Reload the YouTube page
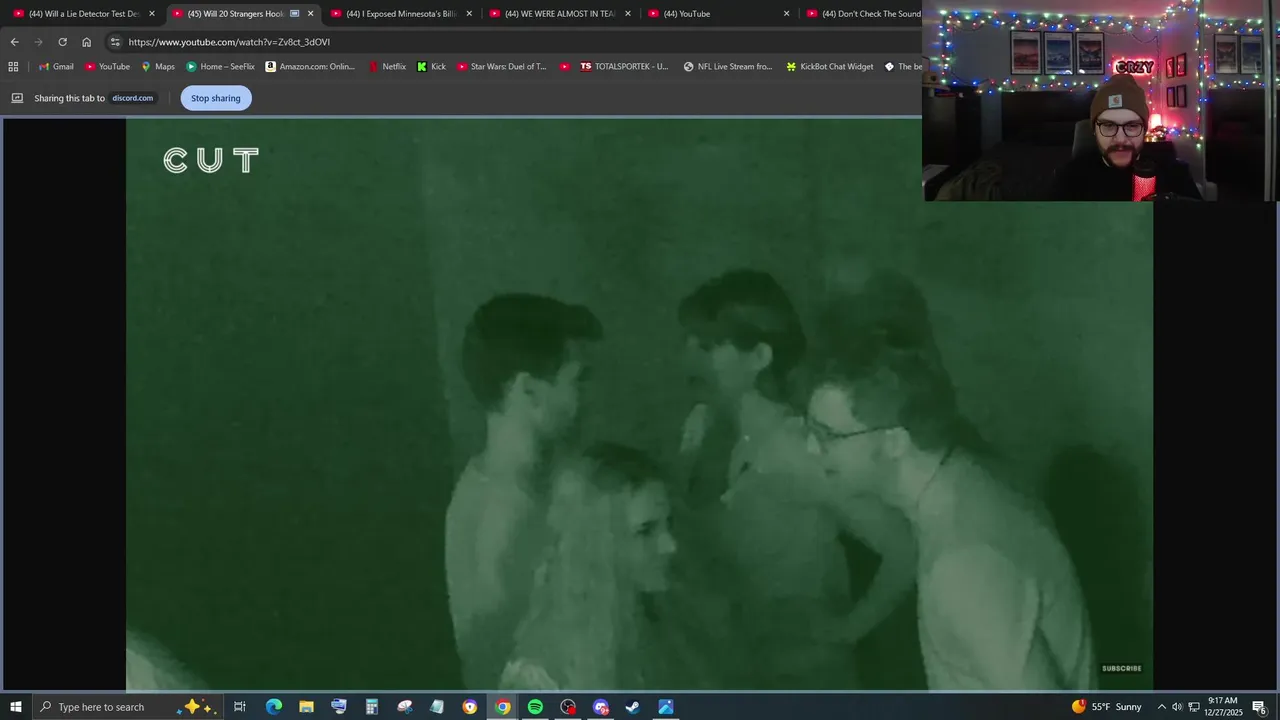Image resolution: width=1280 pixels, height=720 pixels. tap(62, 42)
